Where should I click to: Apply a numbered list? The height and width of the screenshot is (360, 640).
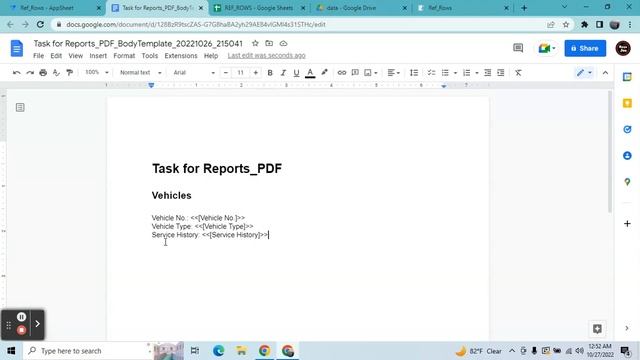click(x=467, y=73)
